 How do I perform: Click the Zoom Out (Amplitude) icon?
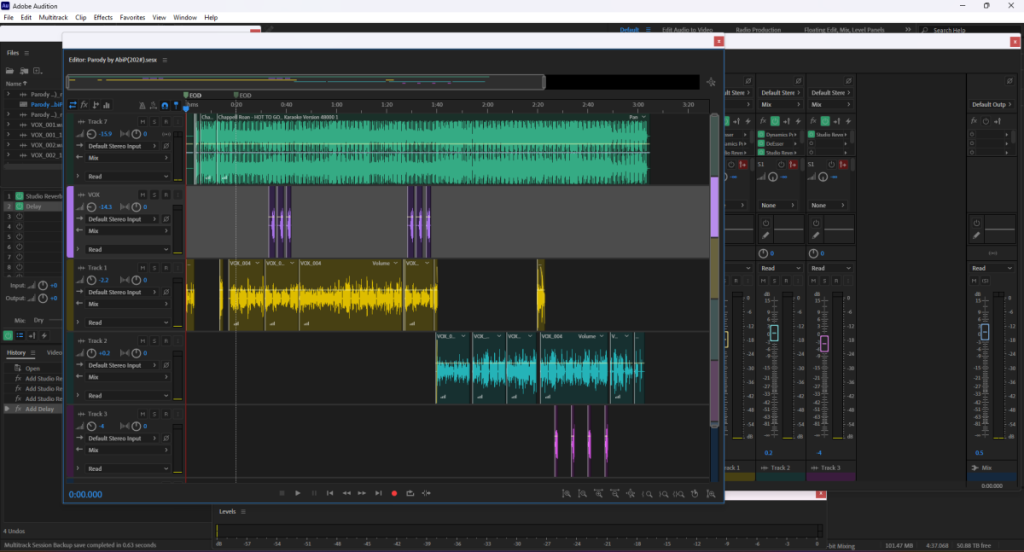[x=583, y=494]
